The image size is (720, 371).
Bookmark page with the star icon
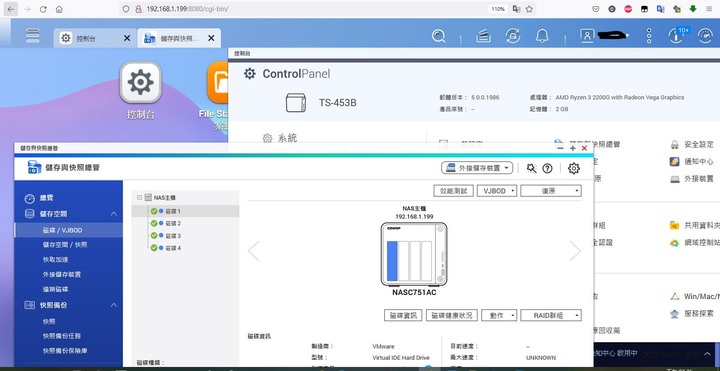(x=529, y=9)
